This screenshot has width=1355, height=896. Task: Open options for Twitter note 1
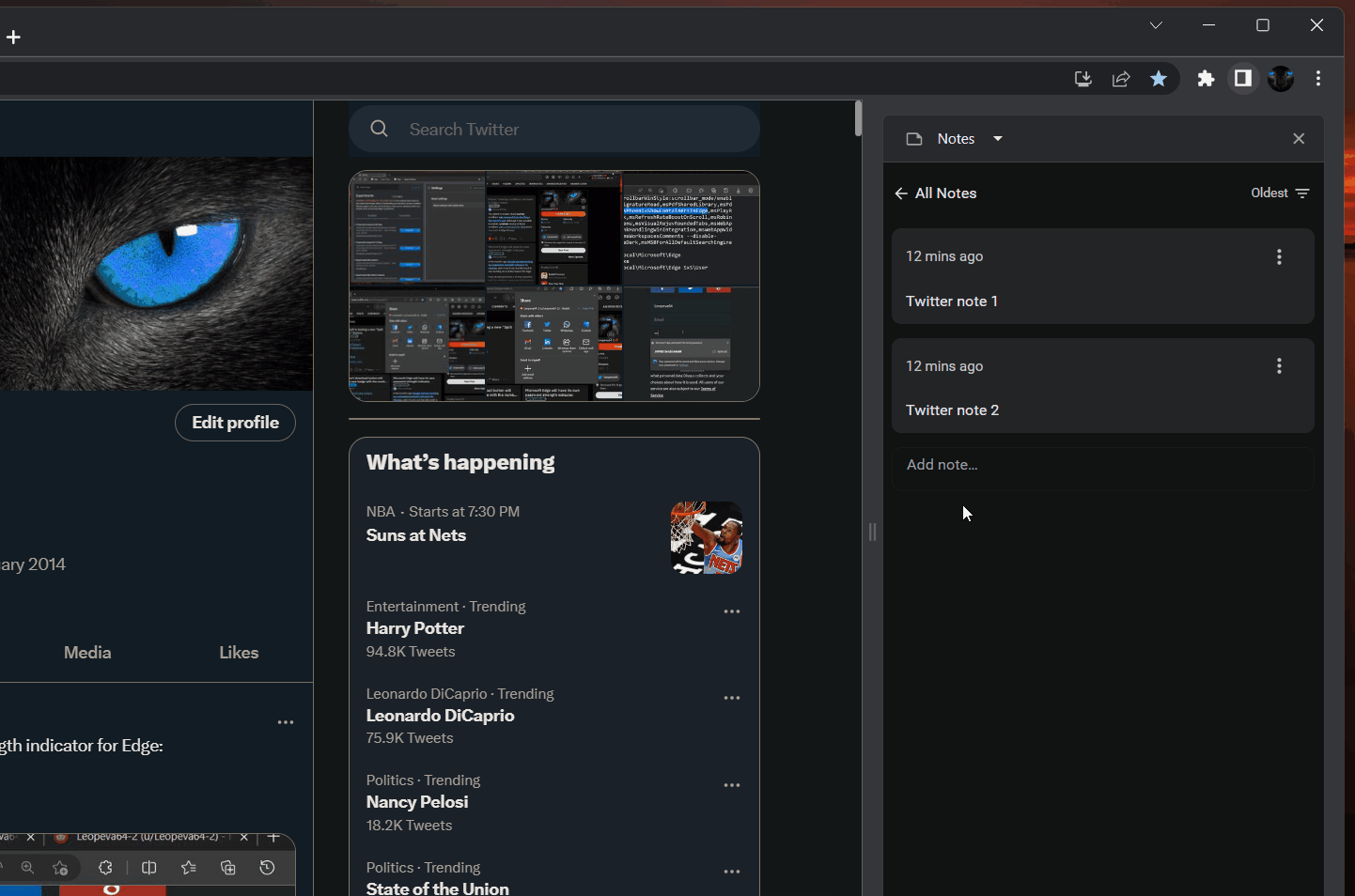(1279, 257)
